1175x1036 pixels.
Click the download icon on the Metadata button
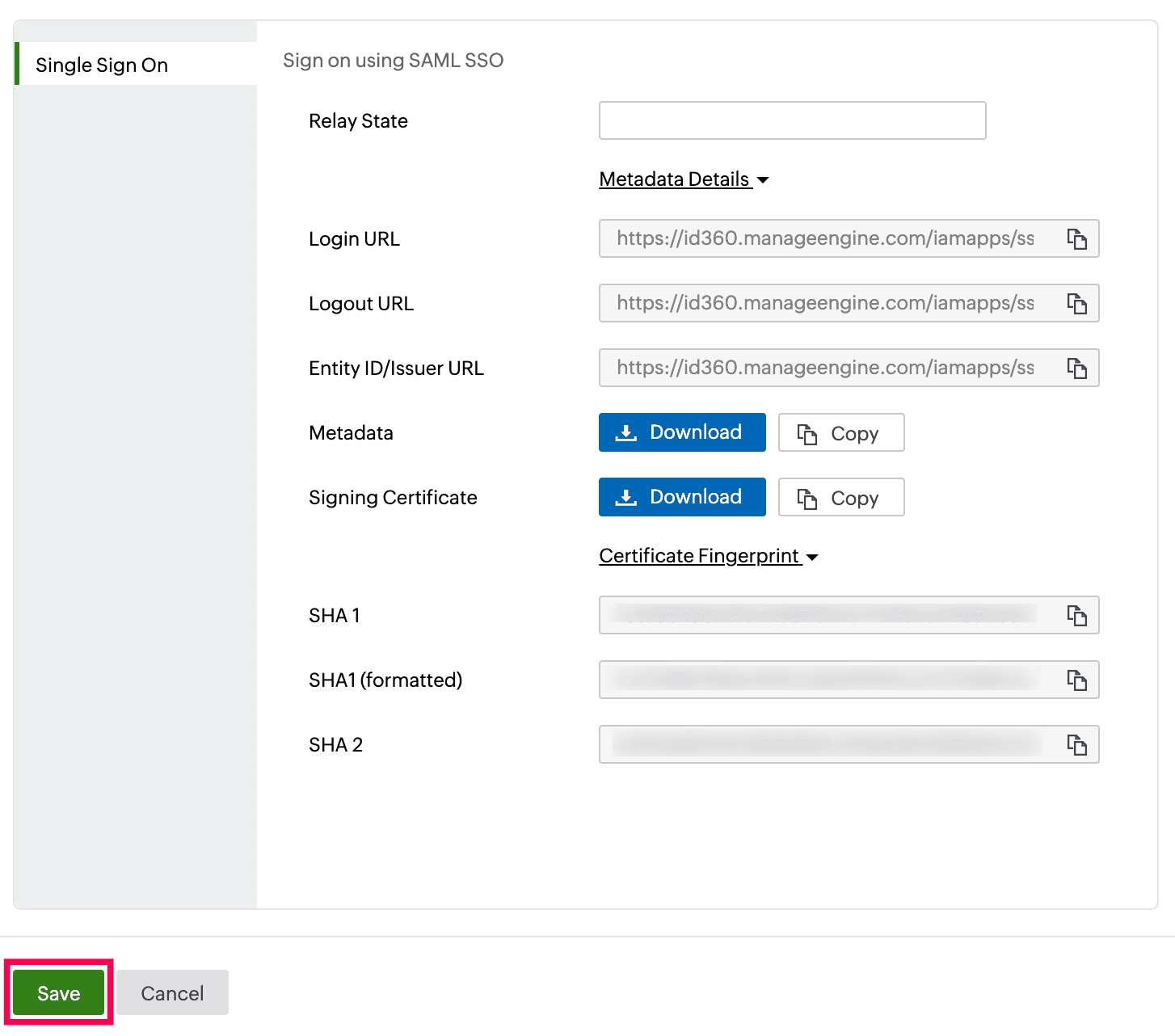click(x=625, y=432)
